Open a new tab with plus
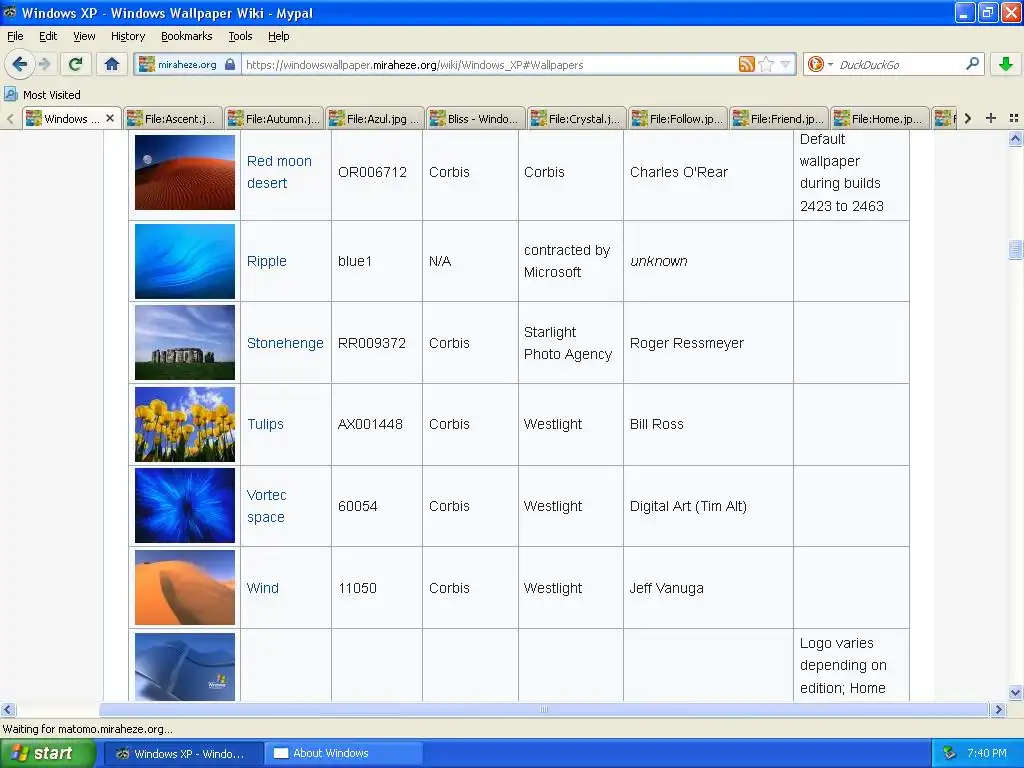The height and width of the screenshot is (768, 1024). coord(991,118)
